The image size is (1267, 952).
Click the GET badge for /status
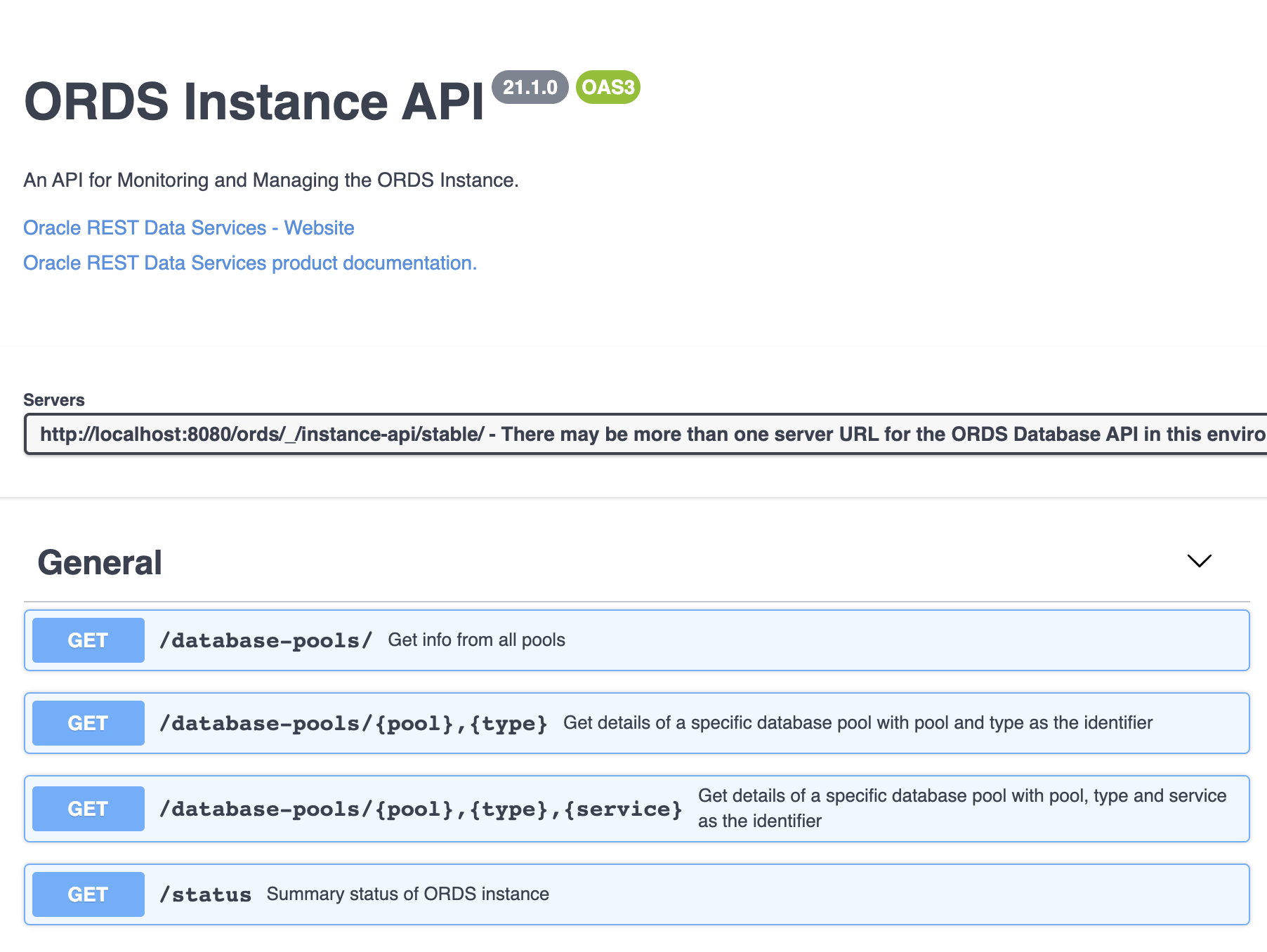(x=88, y=894)
